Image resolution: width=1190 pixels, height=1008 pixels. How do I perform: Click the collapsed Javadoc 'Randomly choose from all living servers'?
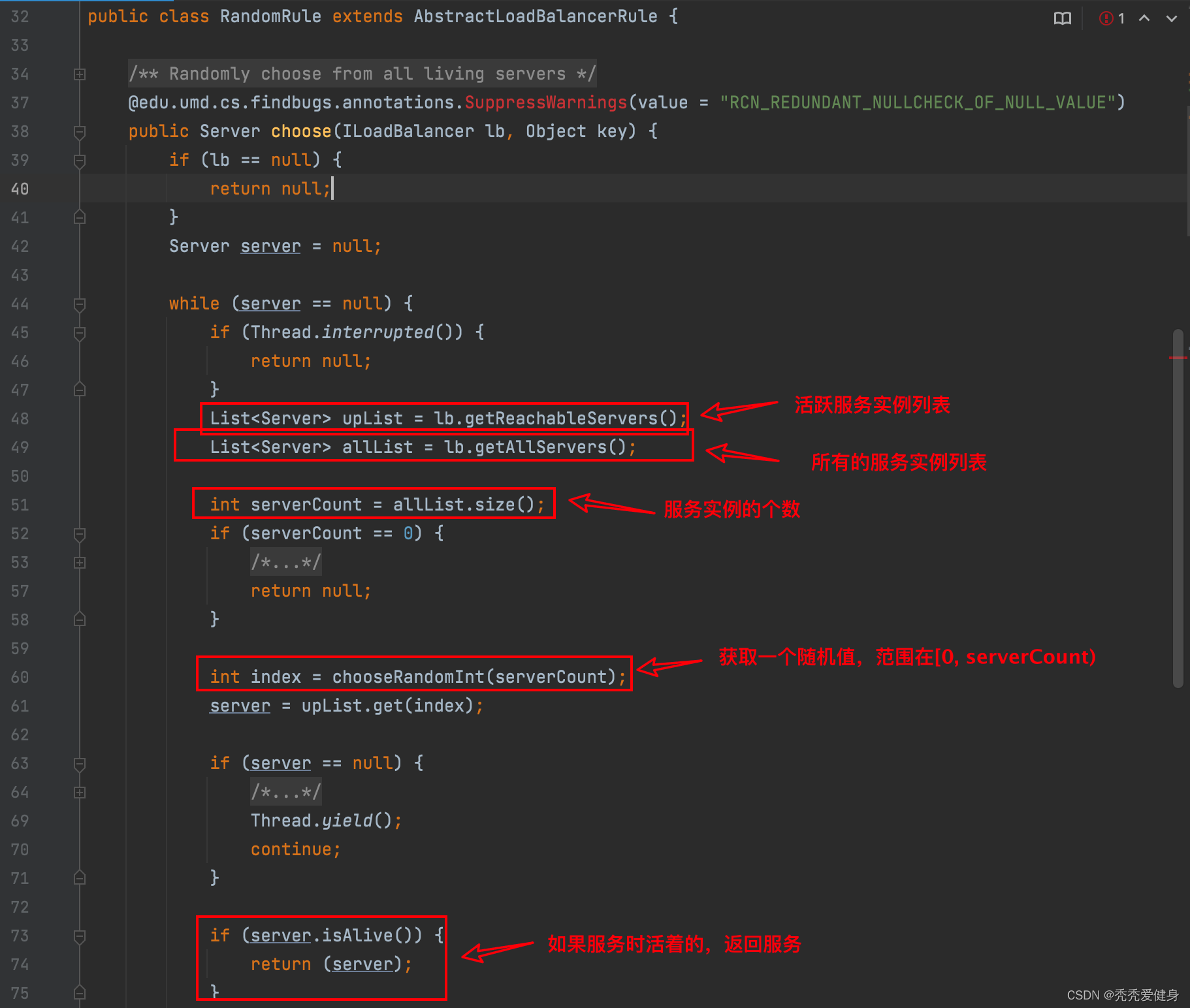362,74
